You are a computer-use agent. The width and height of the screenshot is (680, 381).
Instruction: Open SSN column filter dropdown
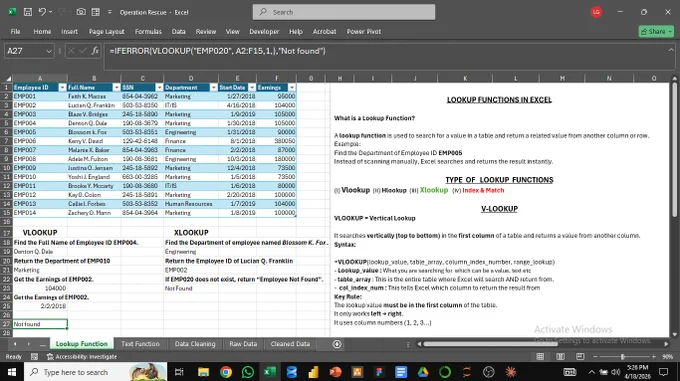point(159,88)
